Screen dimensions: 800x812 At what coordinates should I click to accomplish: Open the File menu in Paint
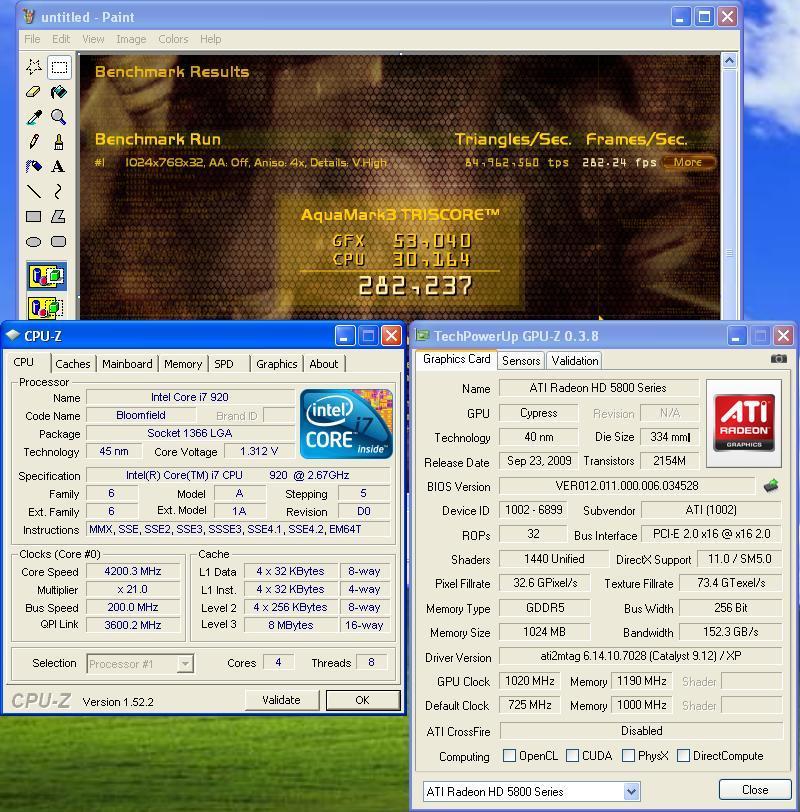point(32,39)
